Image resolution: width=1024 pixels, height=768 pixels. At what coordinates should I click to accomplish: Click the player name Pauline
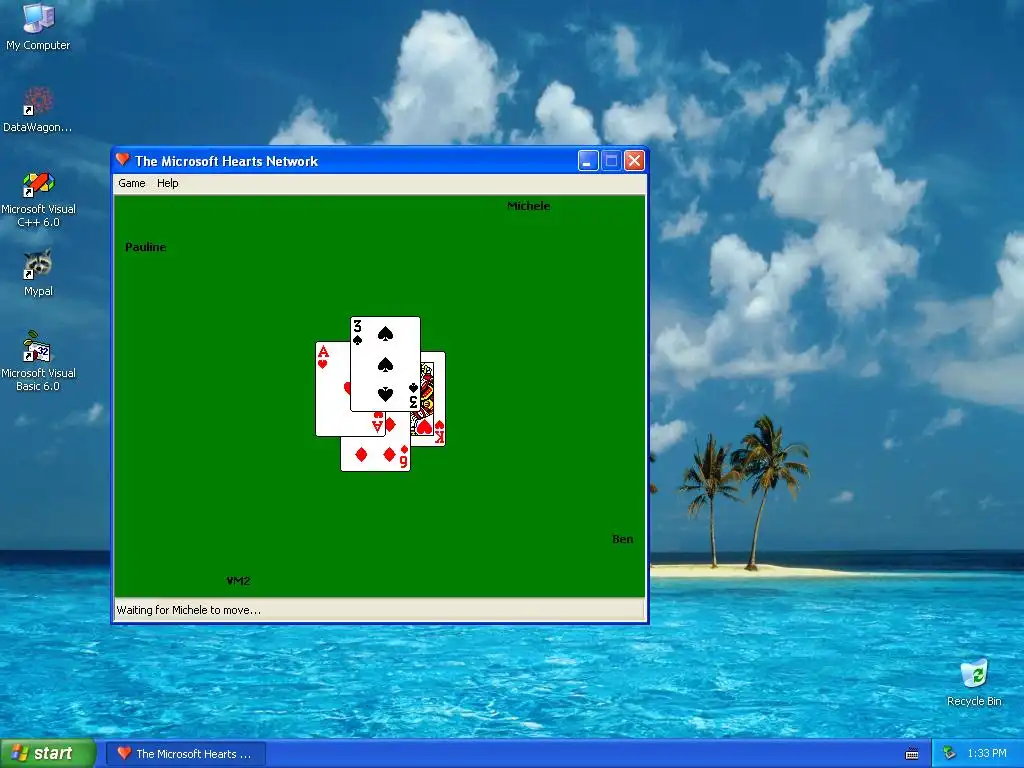point(146,248)
